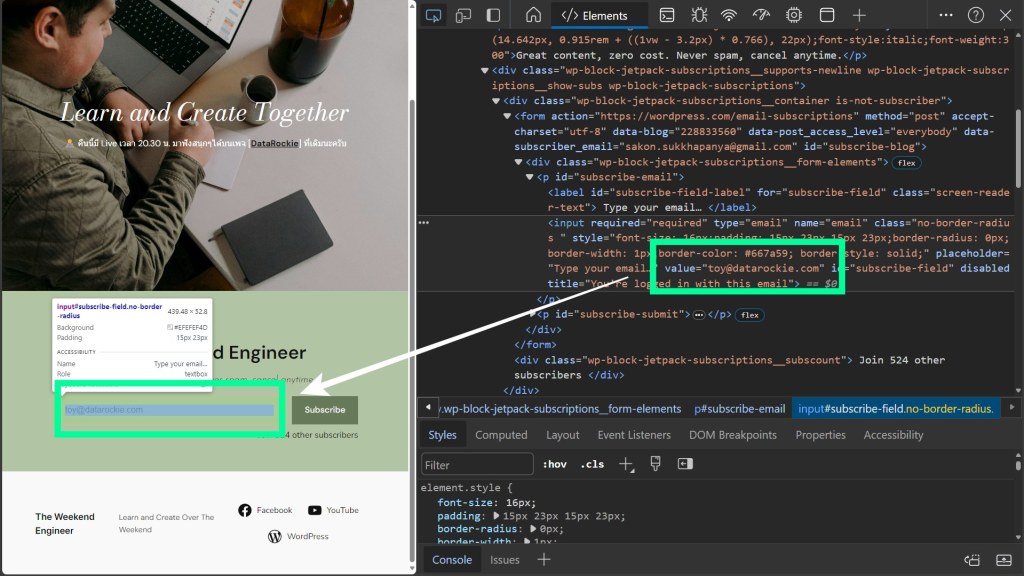
Task: Open the DataRockie link on the page
Action: pos(273,144)
